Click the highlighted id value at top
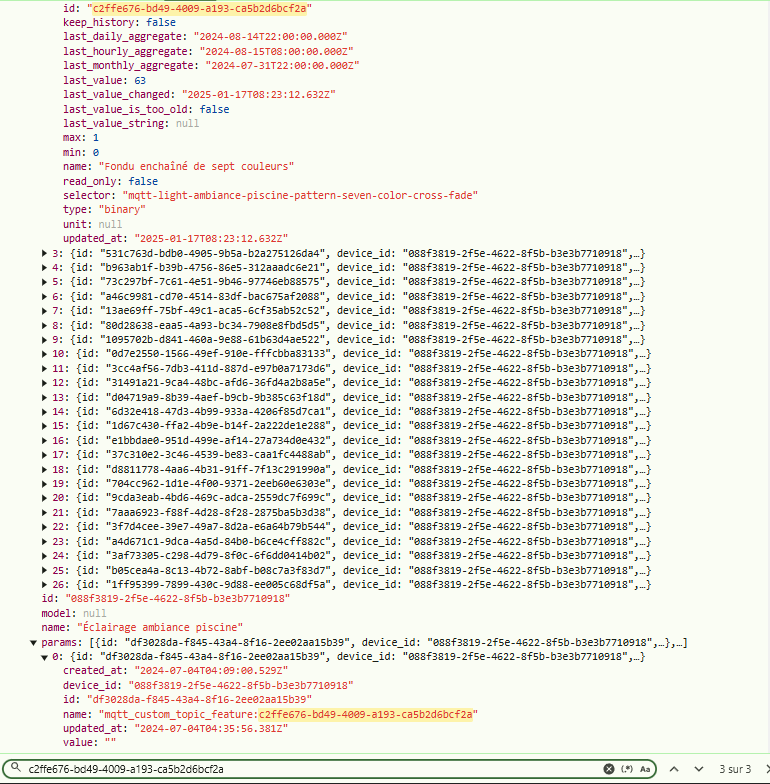 [198, 7]
